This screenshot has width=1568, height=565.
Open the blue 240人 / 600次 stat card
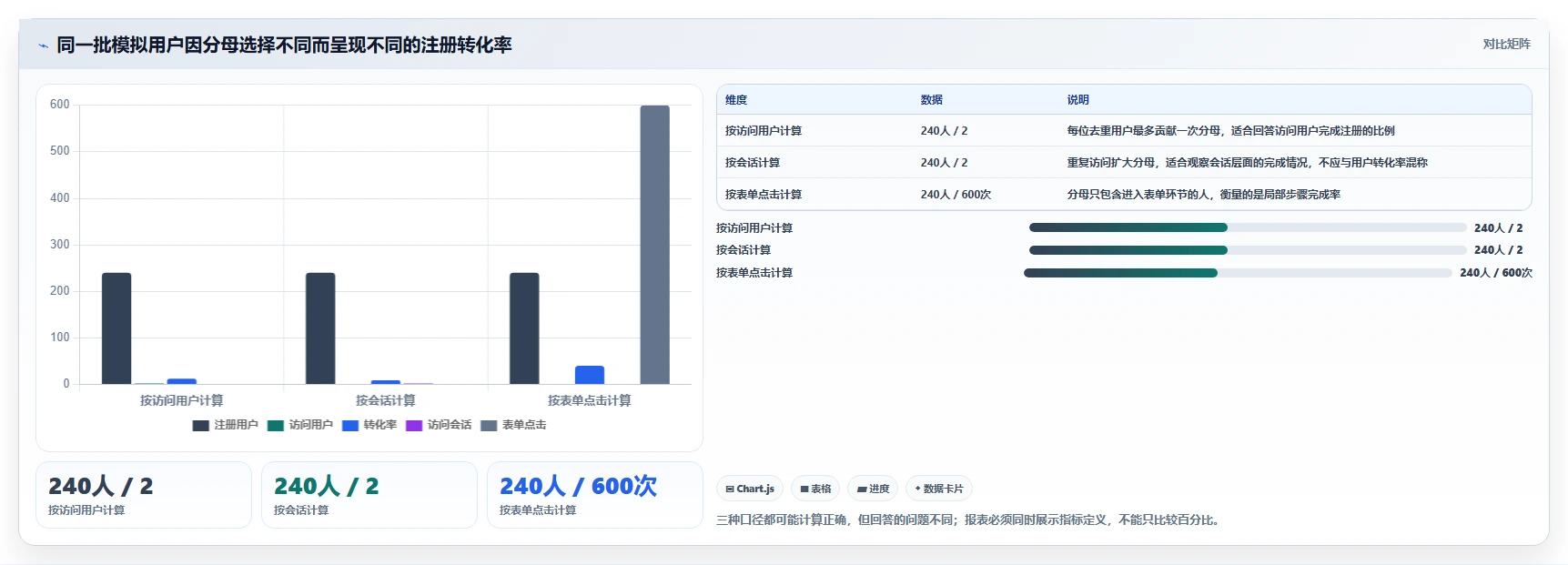pos(595,495)
